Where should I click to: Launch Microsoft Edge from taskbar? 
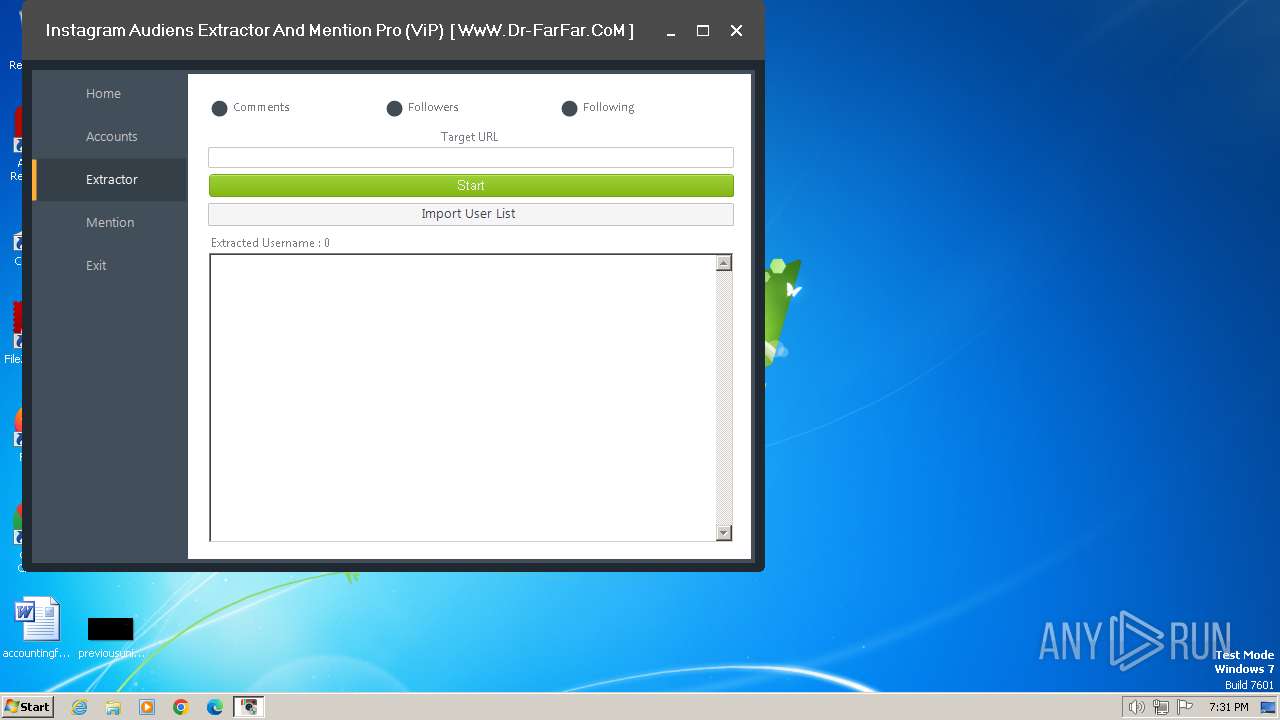[215, 707]
